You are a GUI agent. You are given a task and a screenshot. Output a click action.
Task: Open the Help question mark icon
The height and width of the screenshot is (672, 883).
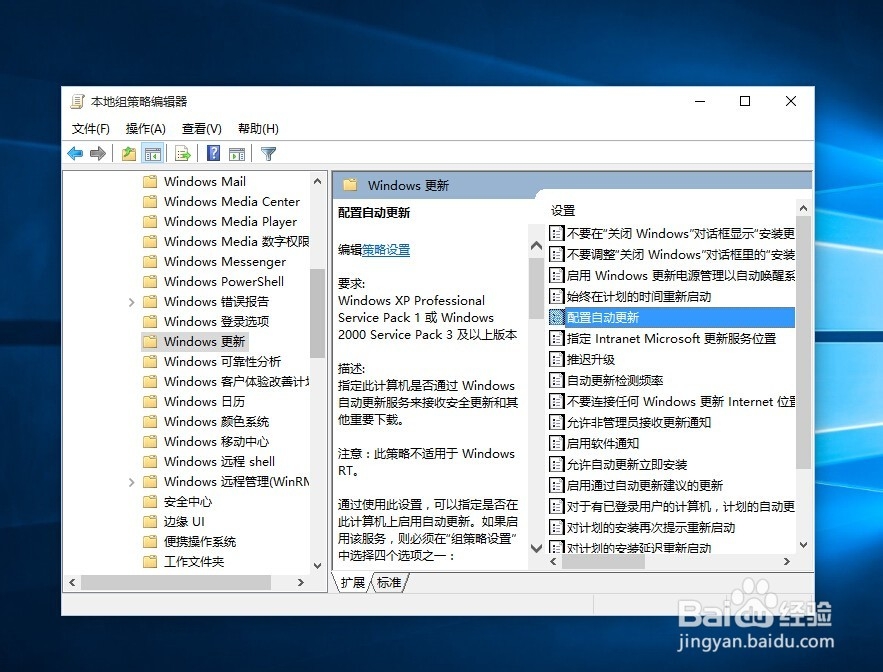(214, 153)
